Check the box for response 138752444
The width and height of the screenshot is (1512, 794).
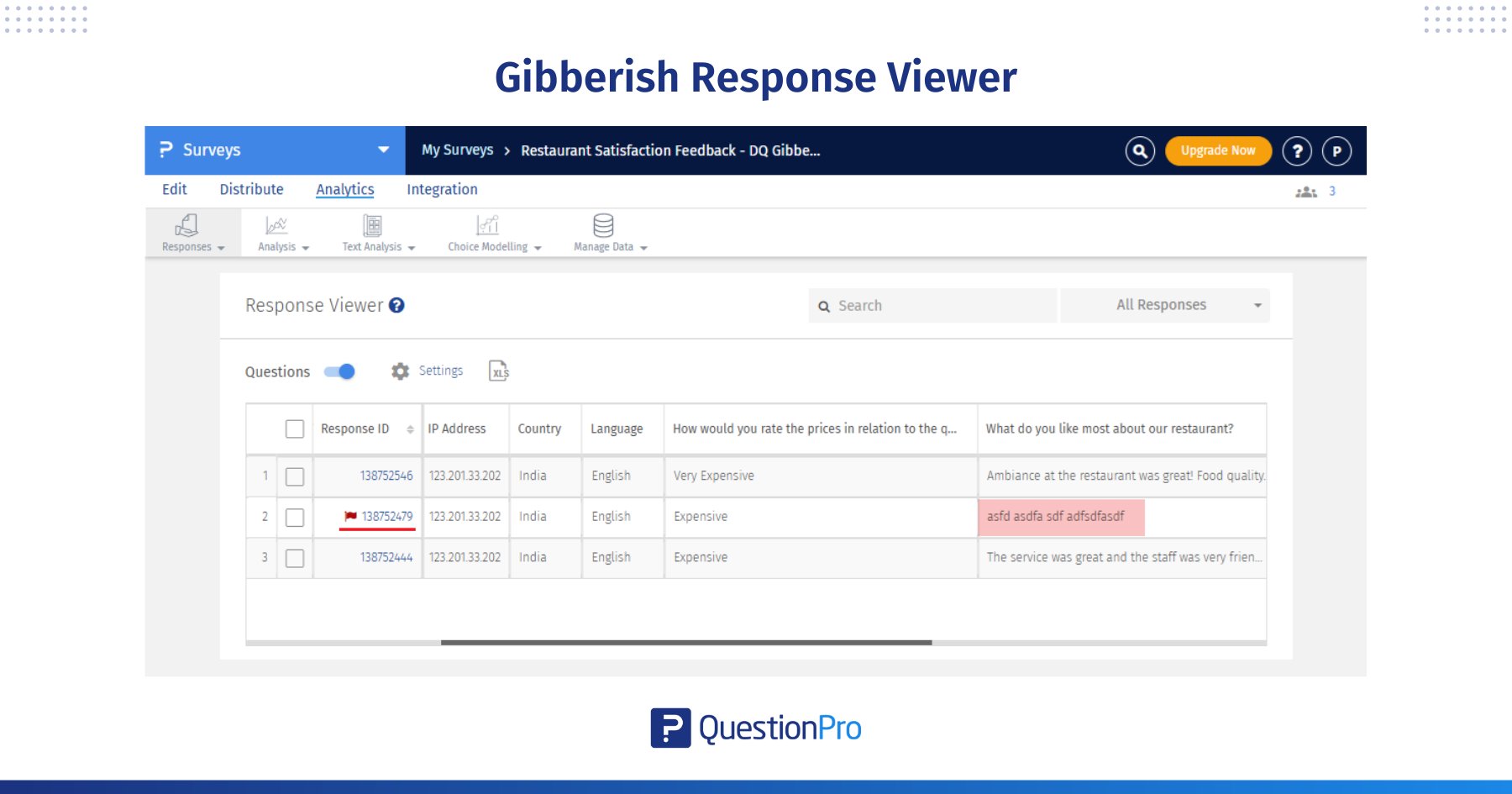coord(295,558)
